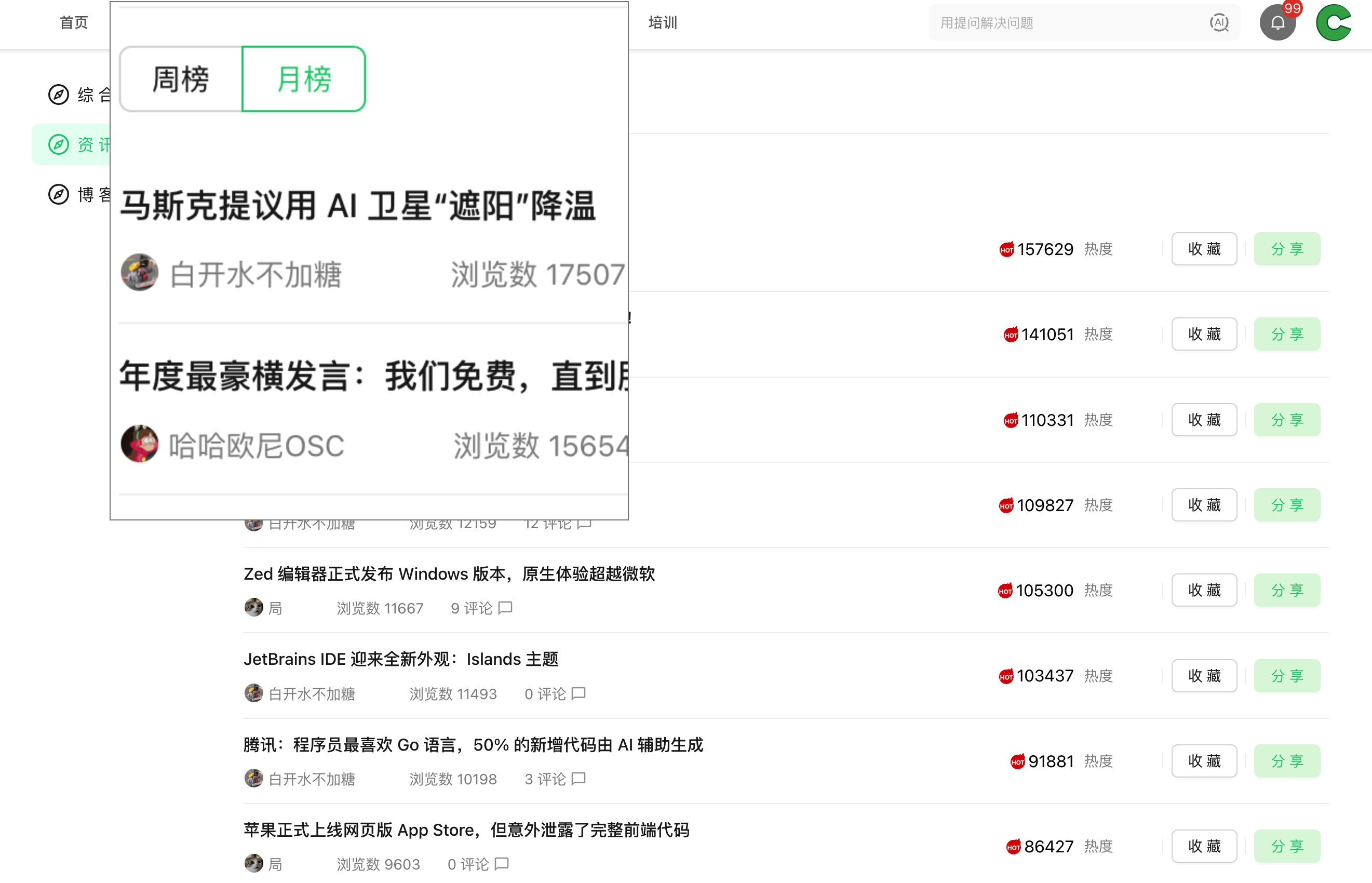Screen dimensions: 1372x883
Task: Click the AI search icon in search box
Action: pyautogui.click(x=1218, y=23)
